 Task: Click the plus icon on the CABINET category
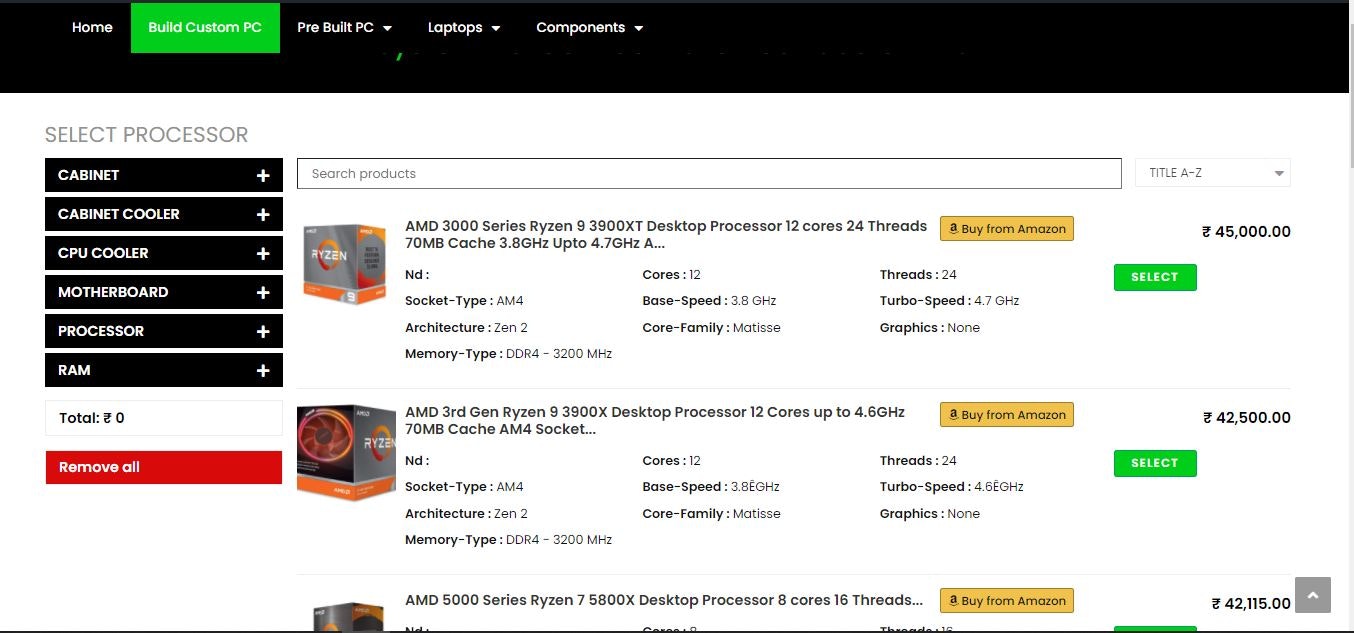click(262, 175)
